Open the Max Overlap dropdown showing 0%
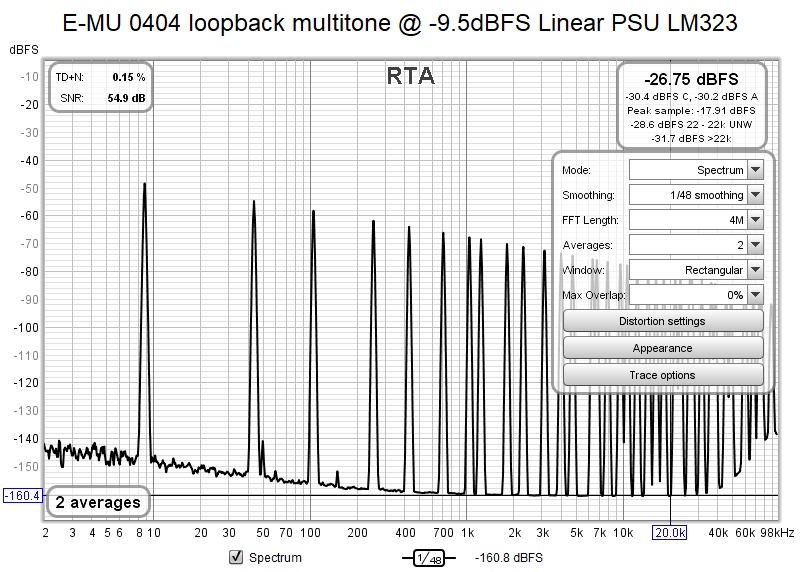The image size is (800, 572). [x=696, y=295]
